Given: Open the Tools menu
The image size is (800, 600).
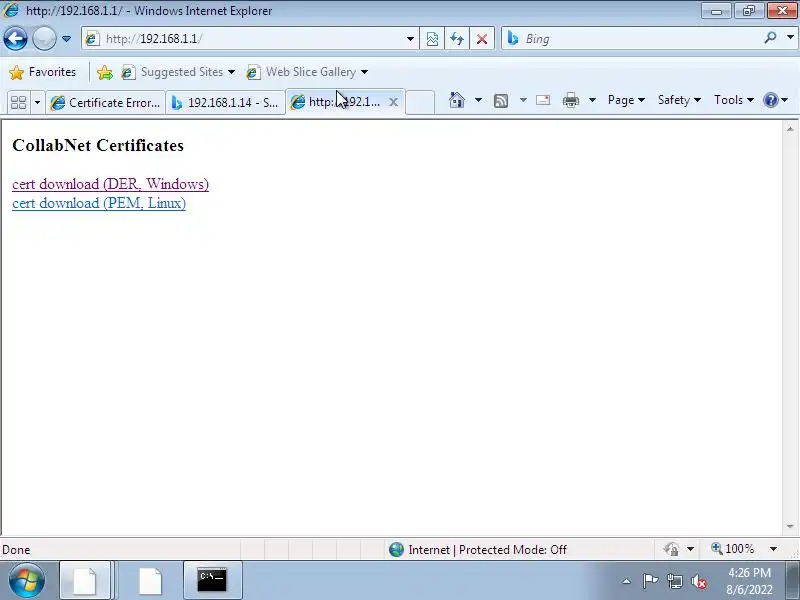Looking at the screenshot, I should tap(734, 100).
